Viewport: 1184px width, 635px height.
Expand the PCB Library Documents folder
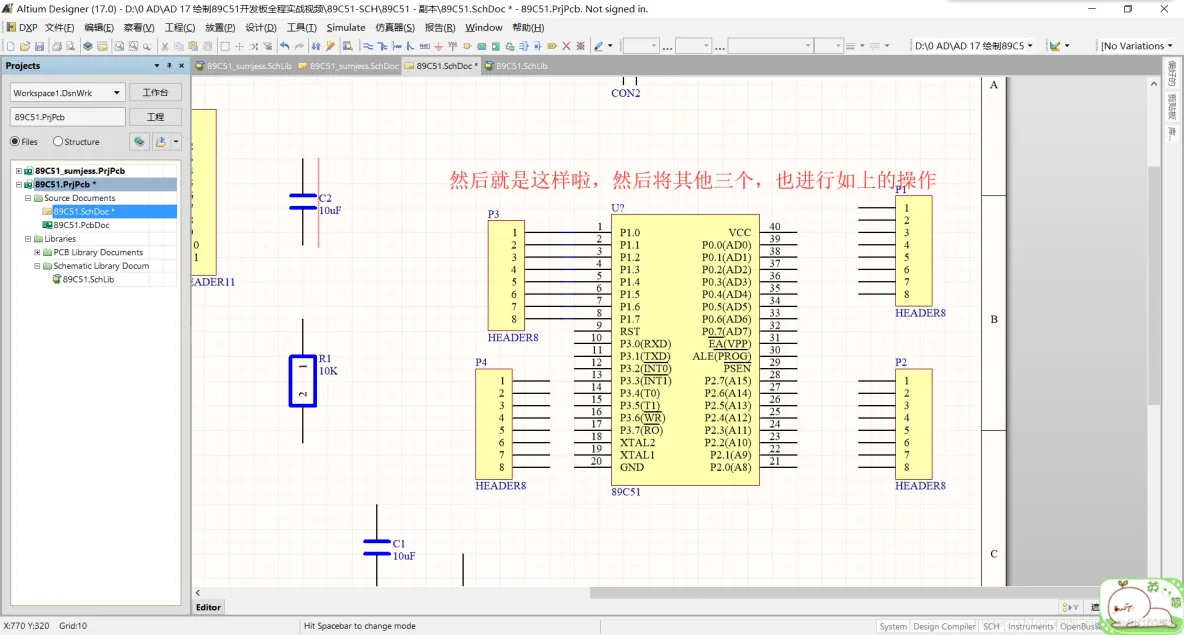37,252
